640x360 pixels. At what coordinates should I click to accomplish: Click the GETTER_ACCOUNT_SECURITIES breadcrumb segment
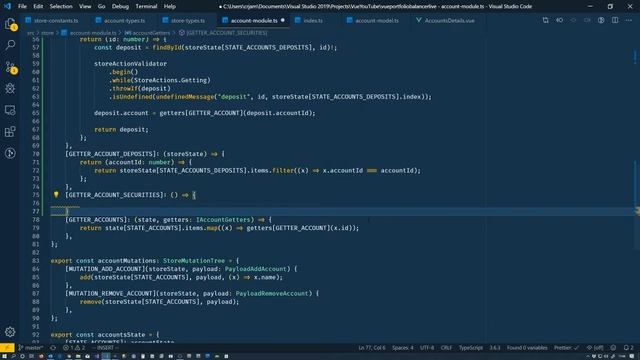click(223, 33)
